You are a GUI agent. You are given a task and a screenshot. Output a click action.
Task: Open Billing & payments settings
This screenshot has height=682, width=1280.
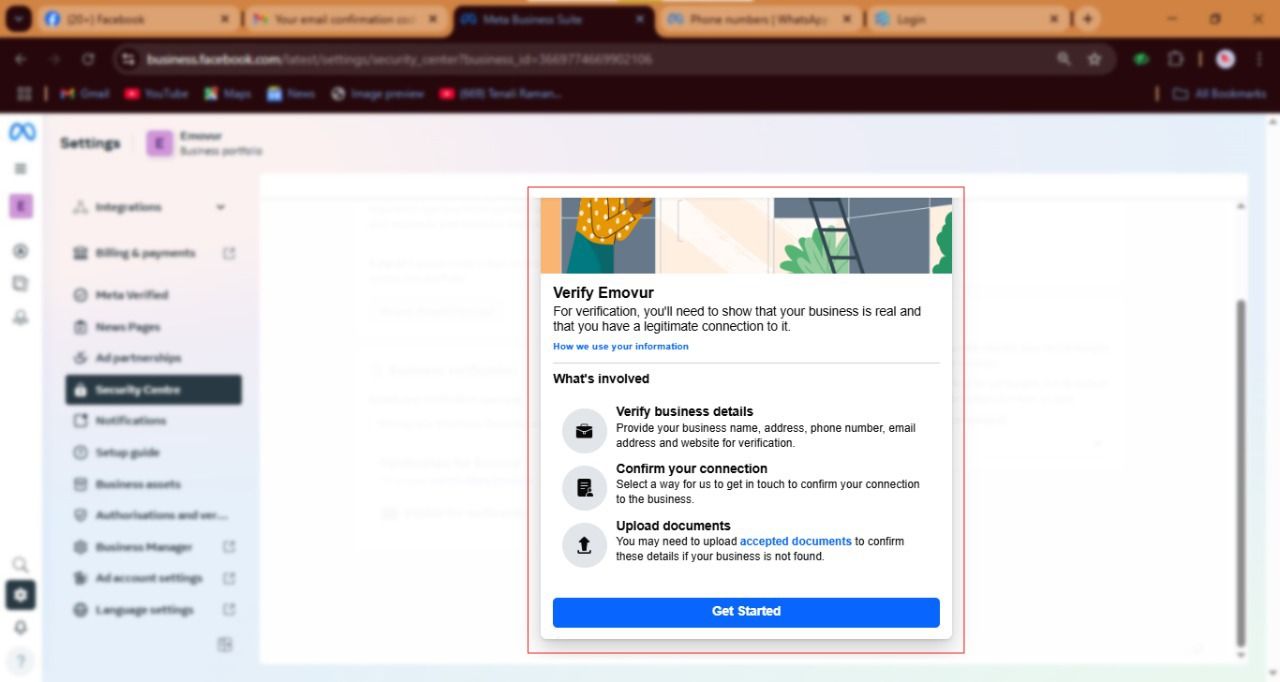[153, 253]
